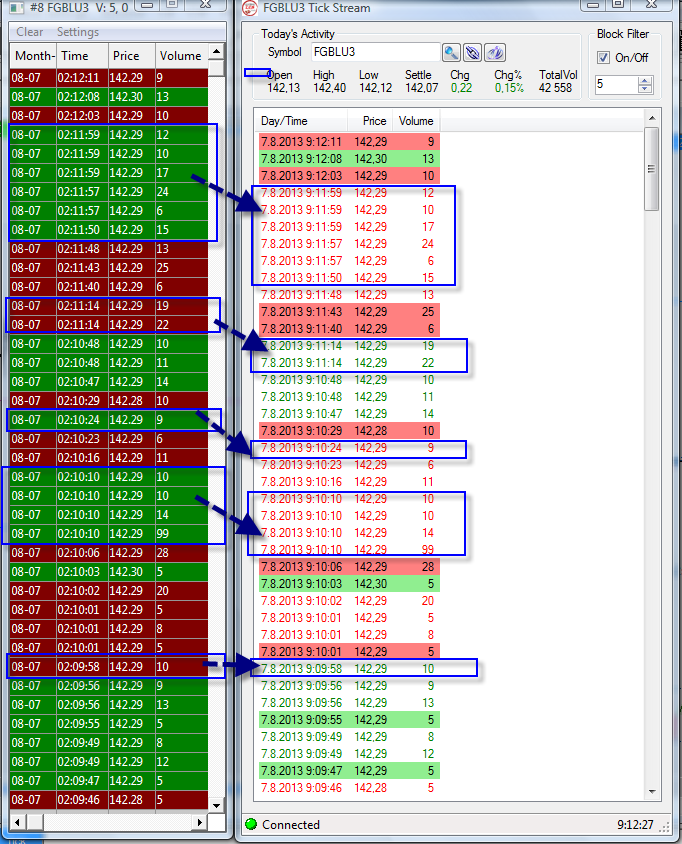Image resolution: width=682 pixels, height=844 pixels.
Task: Select the 02:12:03 row in left window
Action: [x=109, y=116]
